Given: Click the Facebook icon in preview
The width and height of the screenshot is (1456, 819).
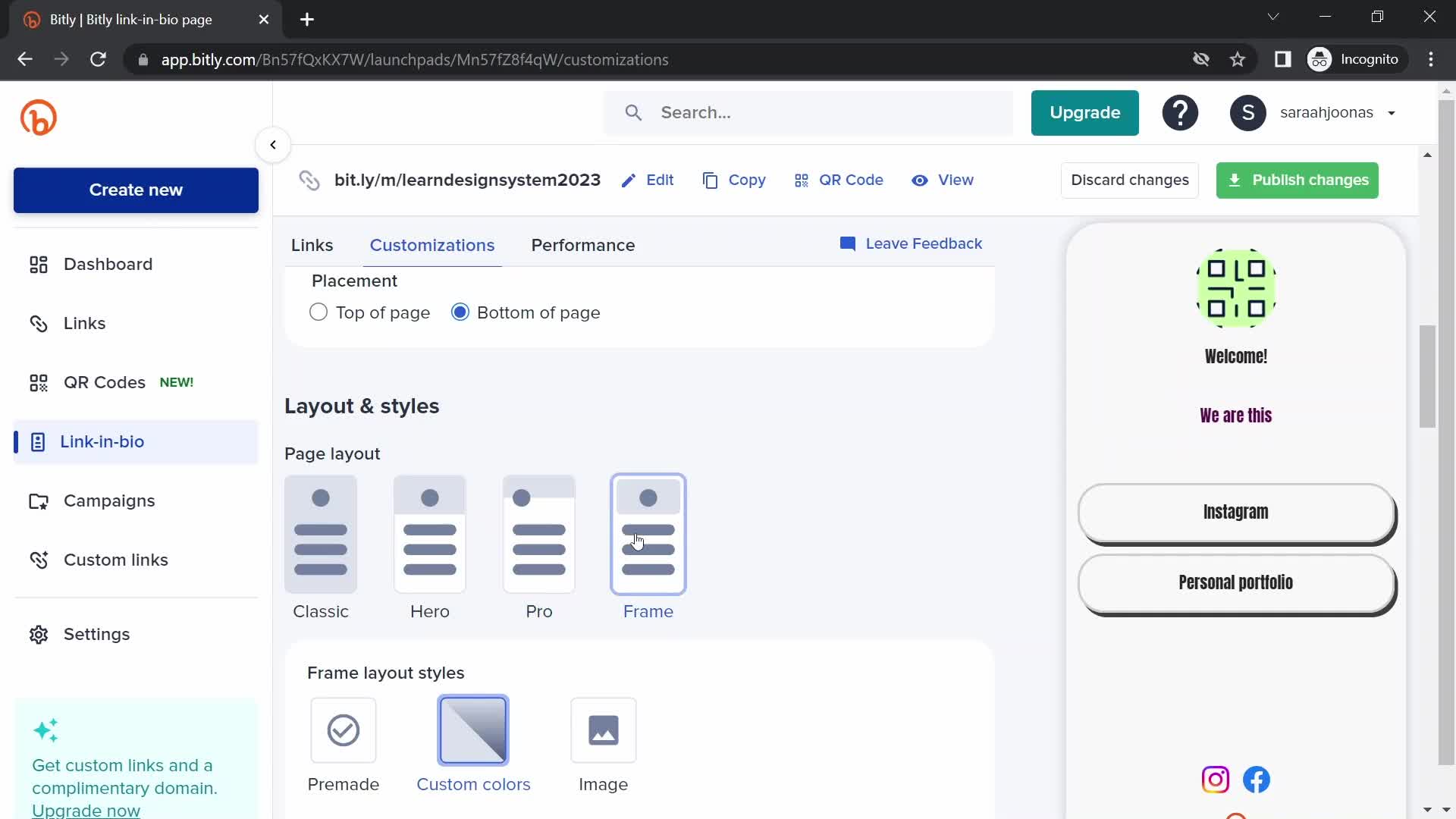Looking at the screenshot, I should click(x=1257, y=780).
